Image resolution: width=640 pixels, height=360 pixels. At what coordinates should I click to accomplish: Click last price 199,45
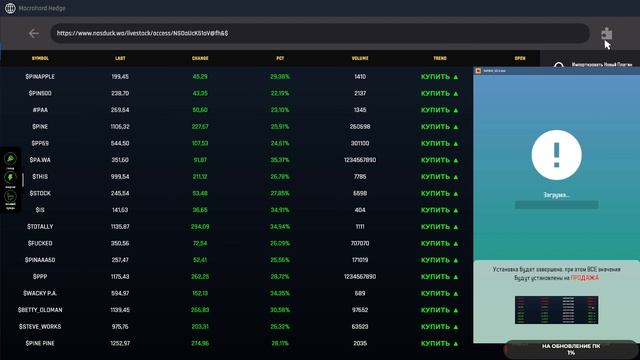click(120, 77)
